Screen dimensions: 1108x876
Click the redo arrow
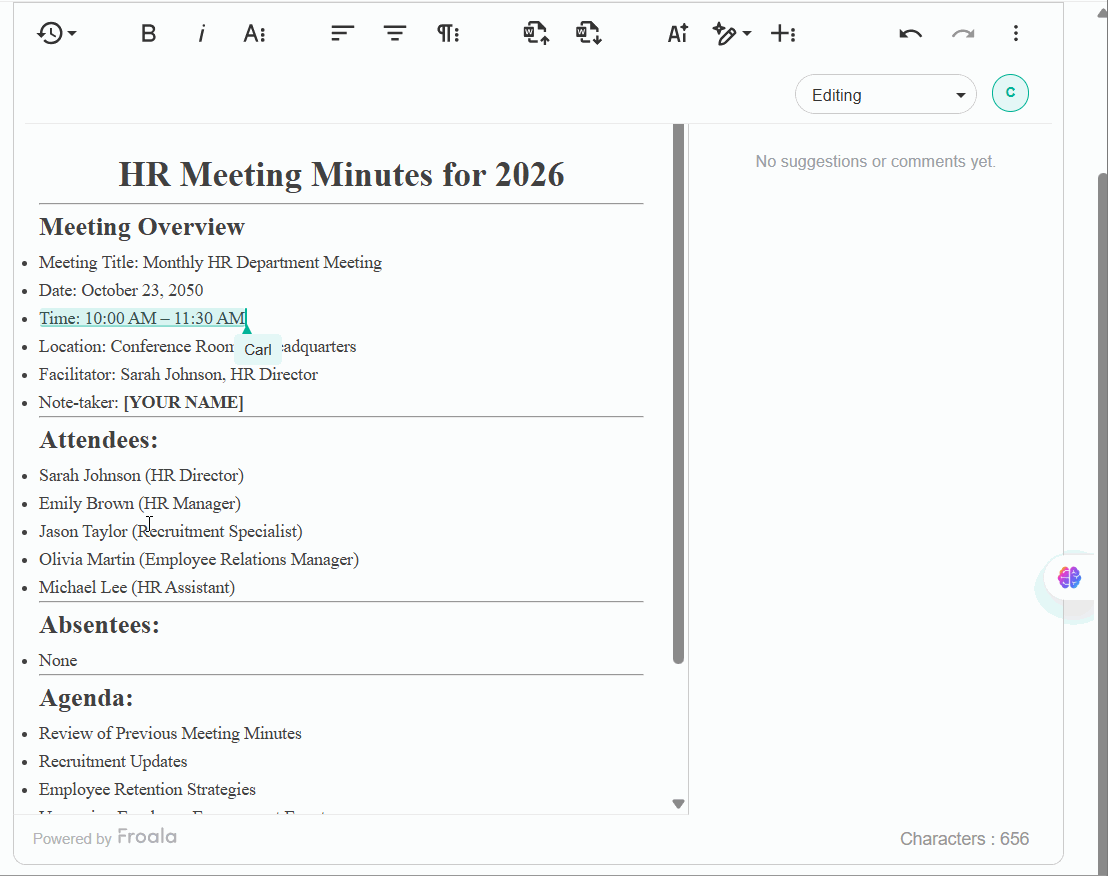(963, 33)
